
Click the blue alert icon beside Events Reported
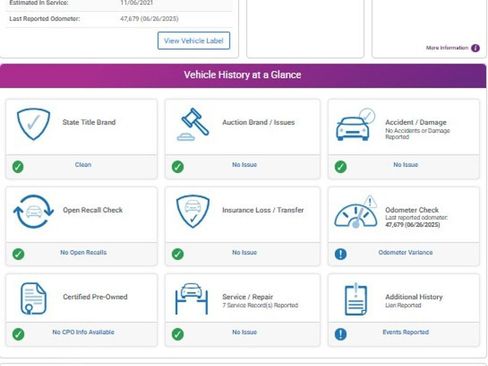340,334
